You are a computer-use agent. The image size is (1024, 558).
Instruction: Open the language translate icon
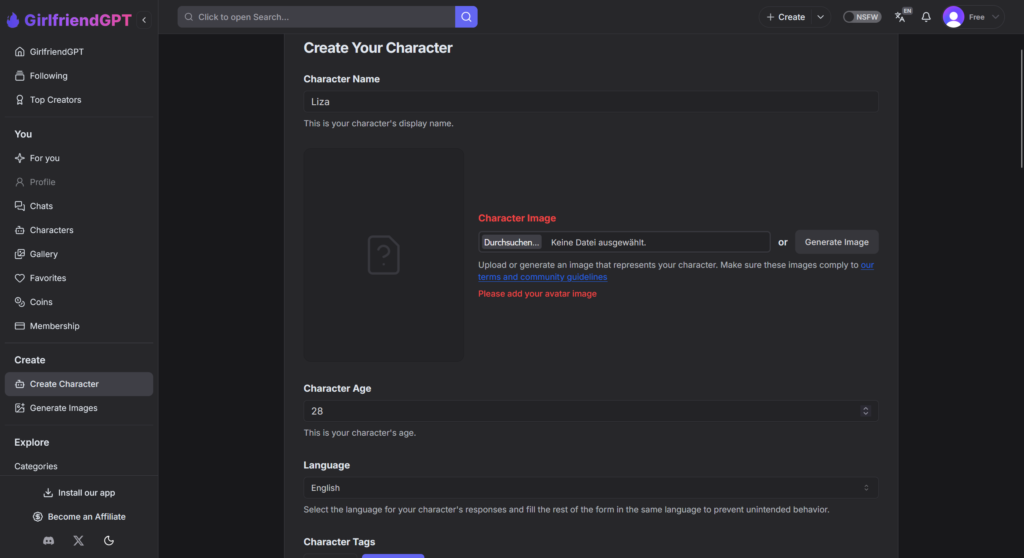(x=902, y=16)
